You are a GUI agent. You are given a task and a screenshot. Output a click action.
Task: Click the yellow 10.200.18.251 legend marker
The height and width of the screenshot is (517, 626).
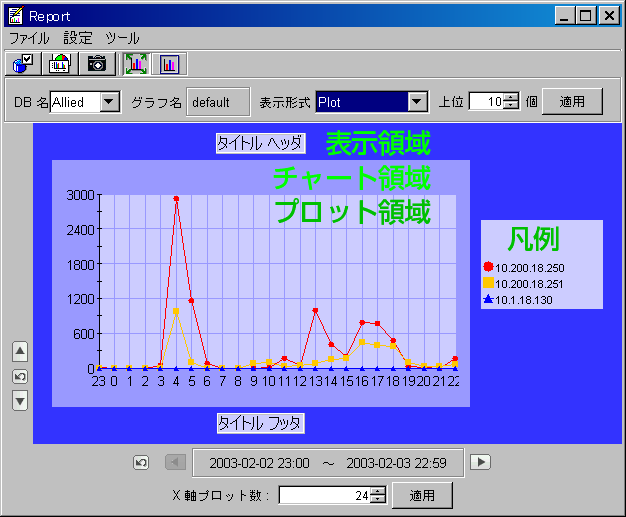click(488, 283)
